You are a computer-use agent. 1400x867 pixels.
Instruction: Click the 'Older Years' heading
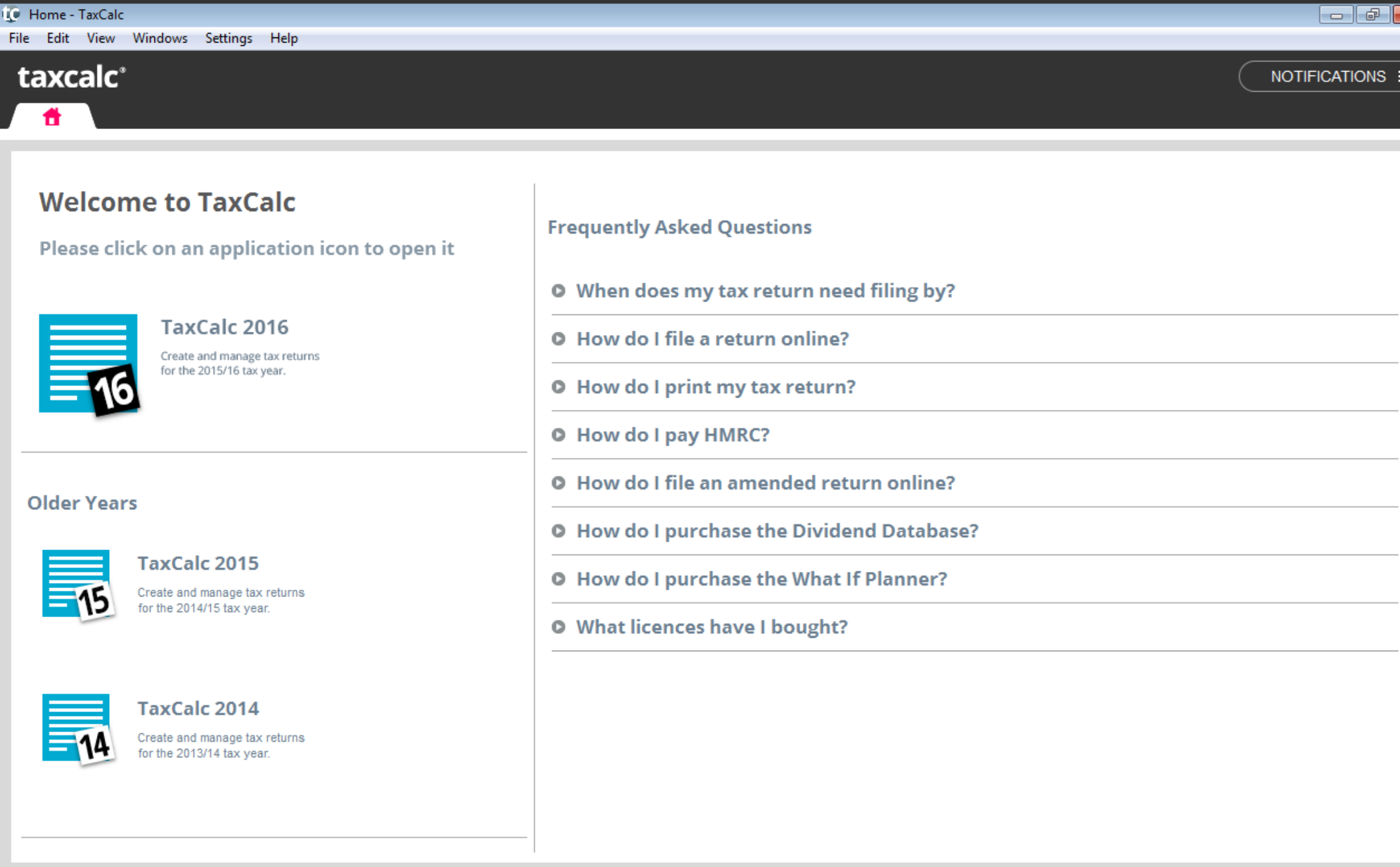click(x=82, y=503)
